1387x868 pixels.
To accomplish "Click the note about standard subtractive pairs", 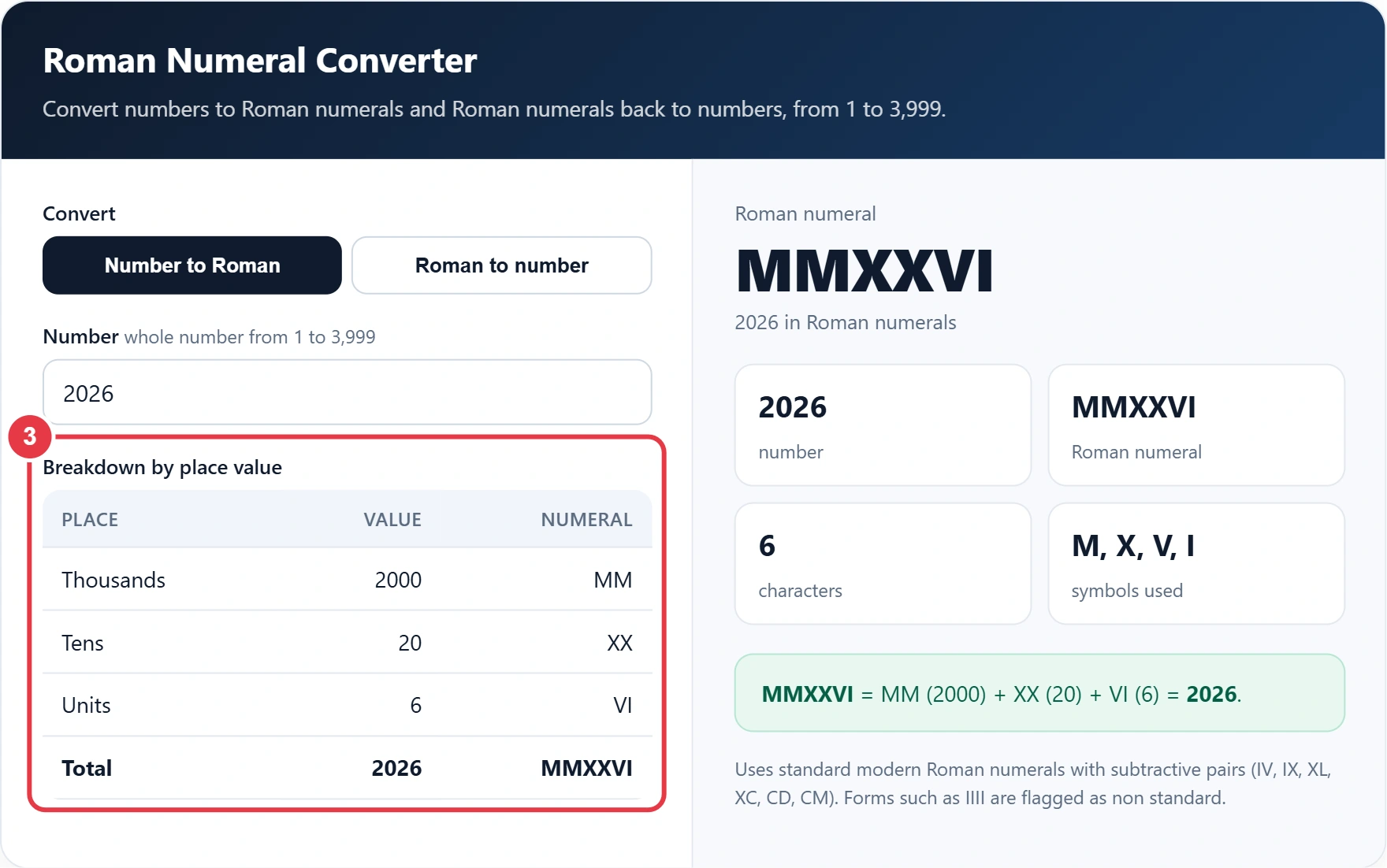I will (1033, 784).
